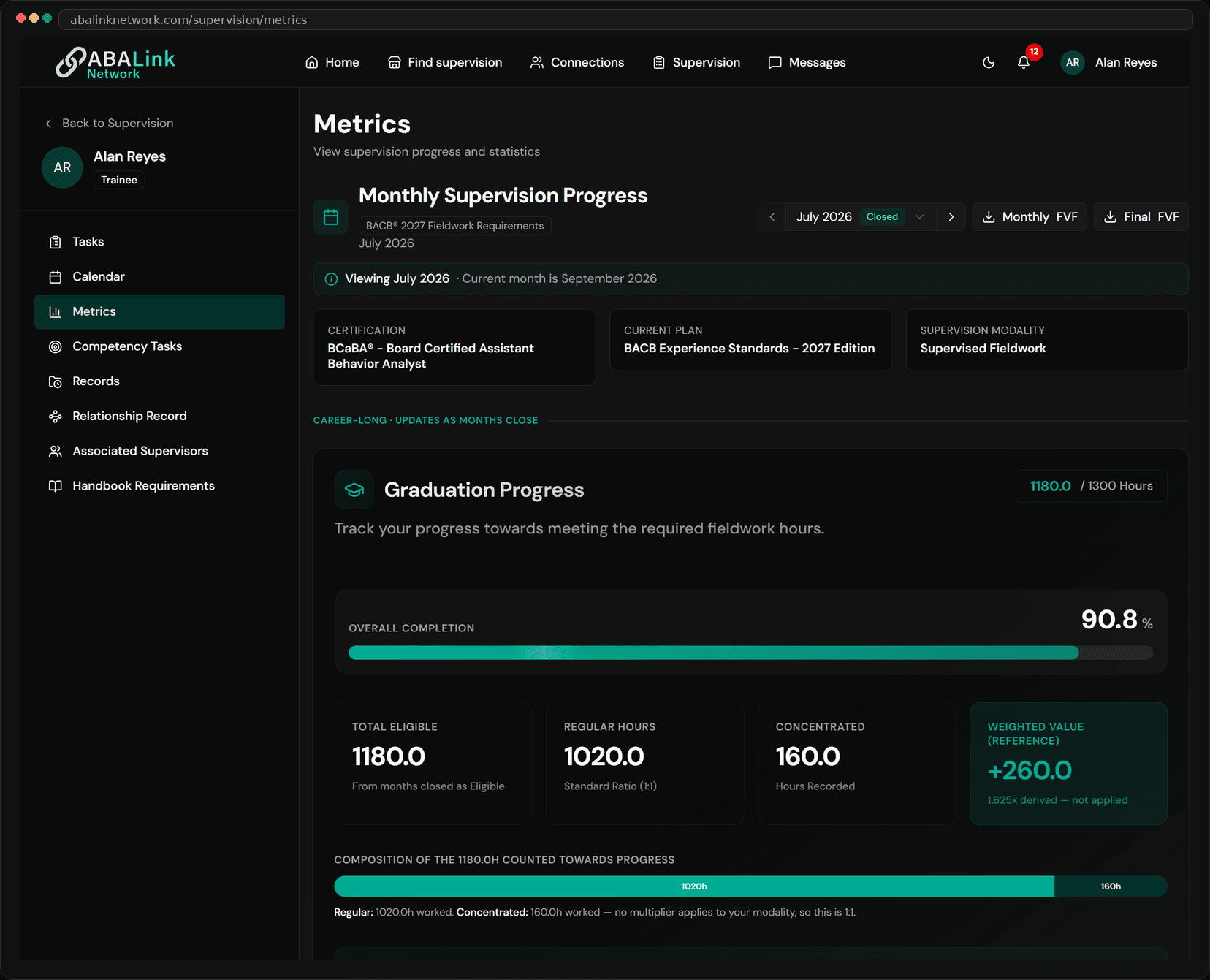Open Handbook Requirements page
This screenshot has height=980, width=1210.
[x=159, y=486]
